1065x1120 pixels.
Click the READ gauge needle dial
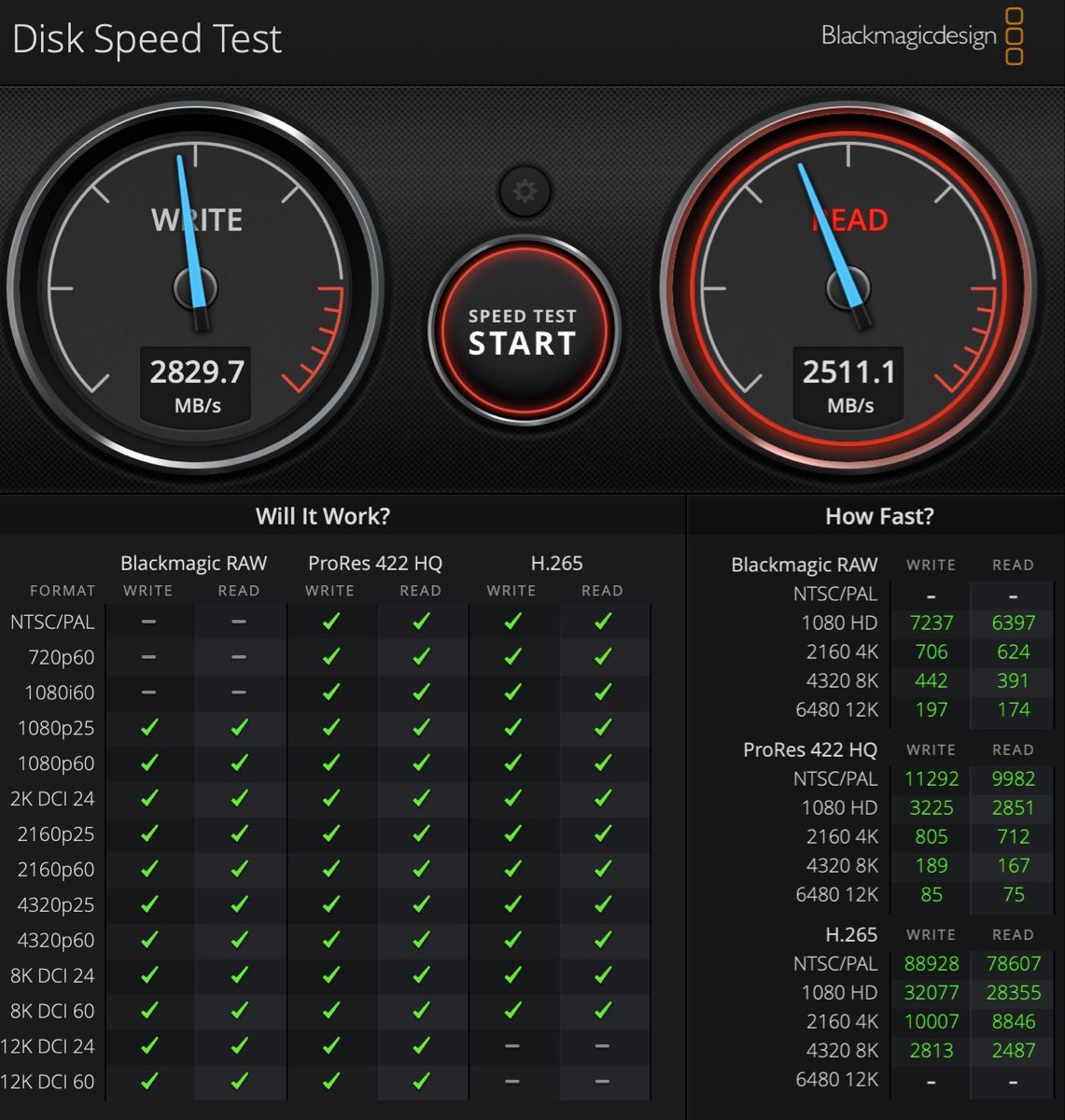pos(849,286)
